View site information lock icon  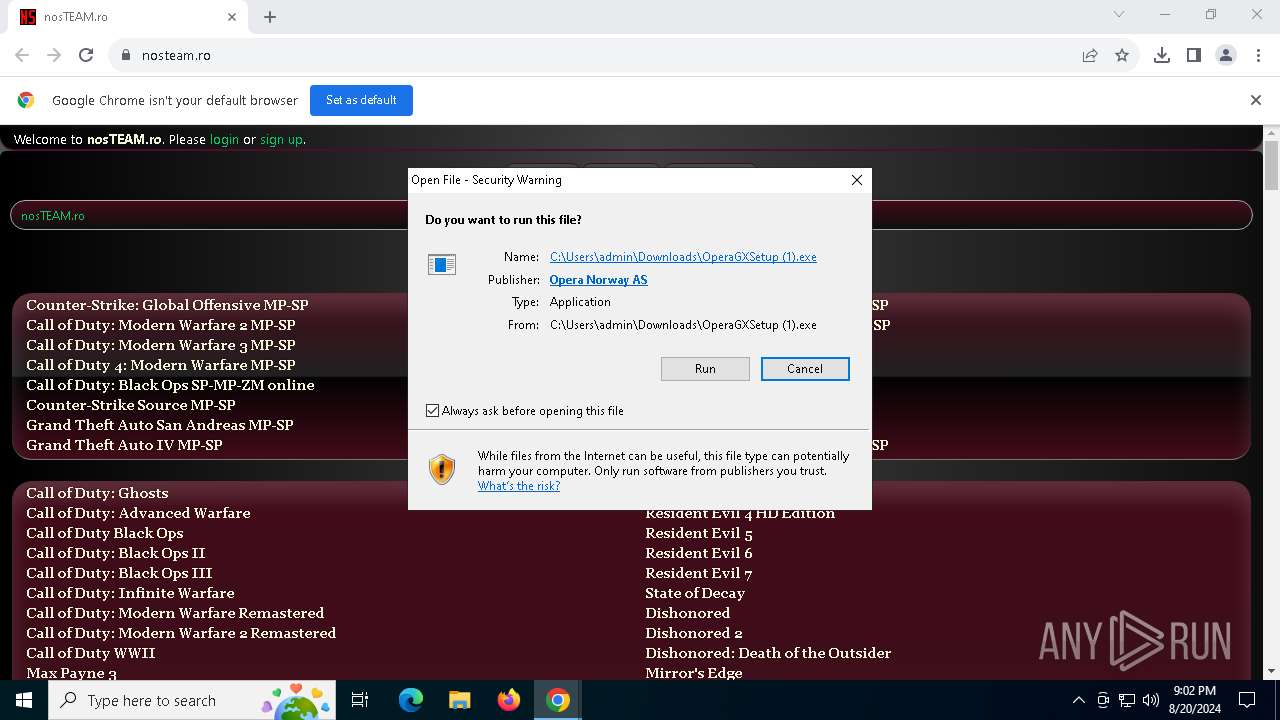click(126, 55)
